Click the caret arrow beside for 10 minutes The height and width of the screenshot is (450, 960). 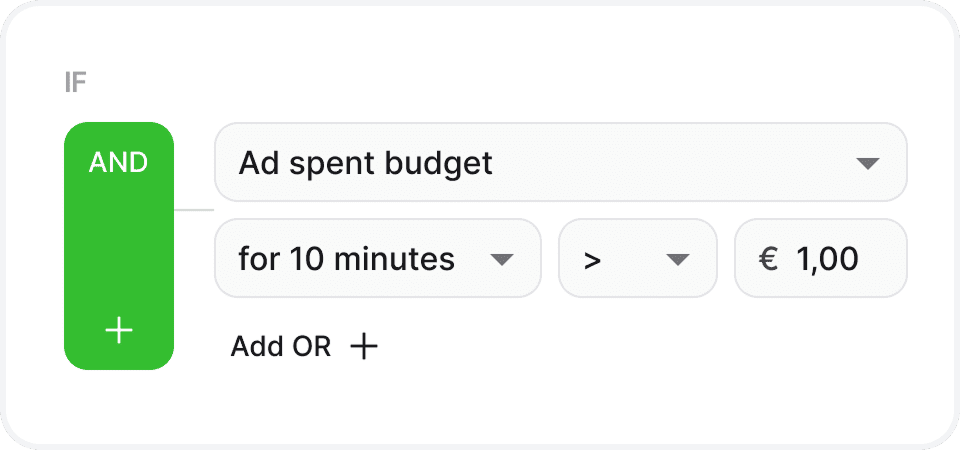501,260
